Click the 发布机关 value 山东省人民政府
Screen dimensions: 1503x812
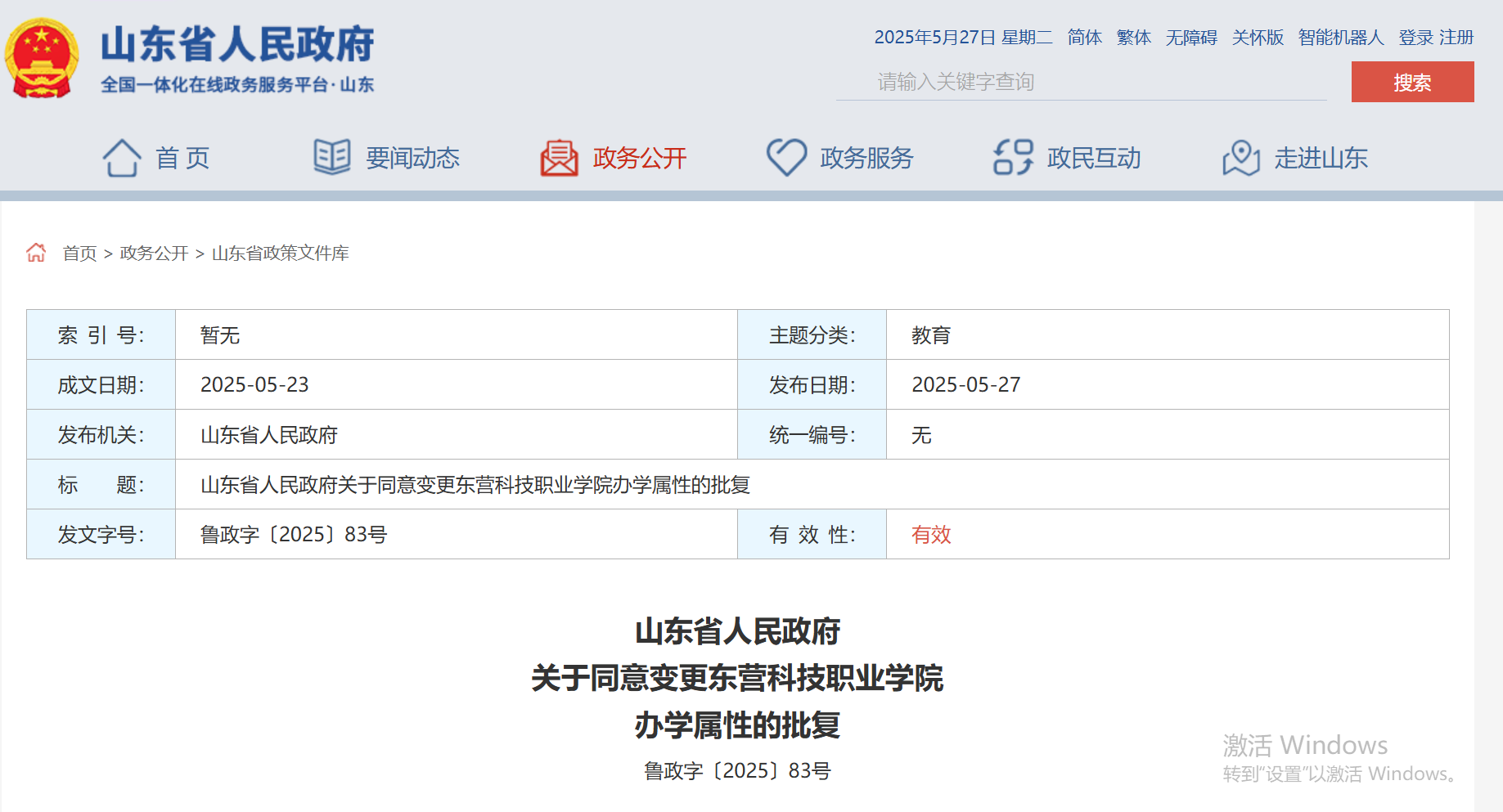(x=269, y=435)
